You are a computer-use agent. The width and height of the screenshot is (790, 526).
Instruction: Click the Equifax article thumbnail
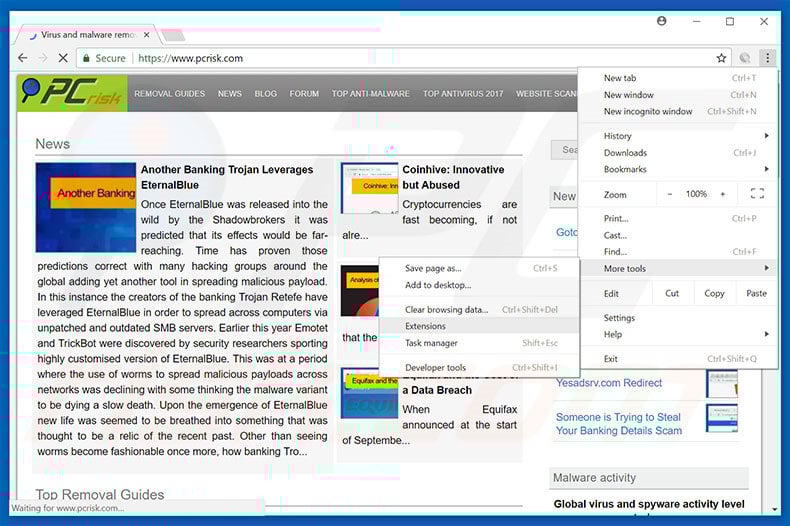[x=369, y=393]
